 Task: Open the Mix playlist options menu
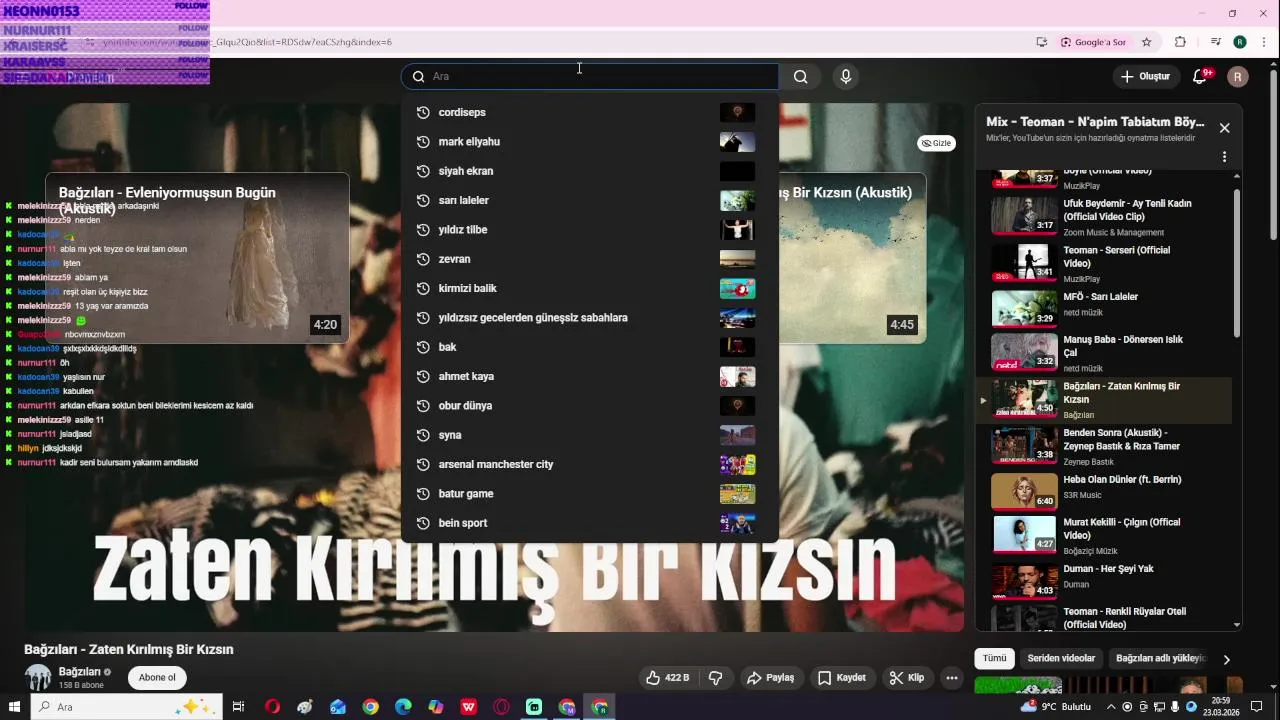pos(1224,157)
